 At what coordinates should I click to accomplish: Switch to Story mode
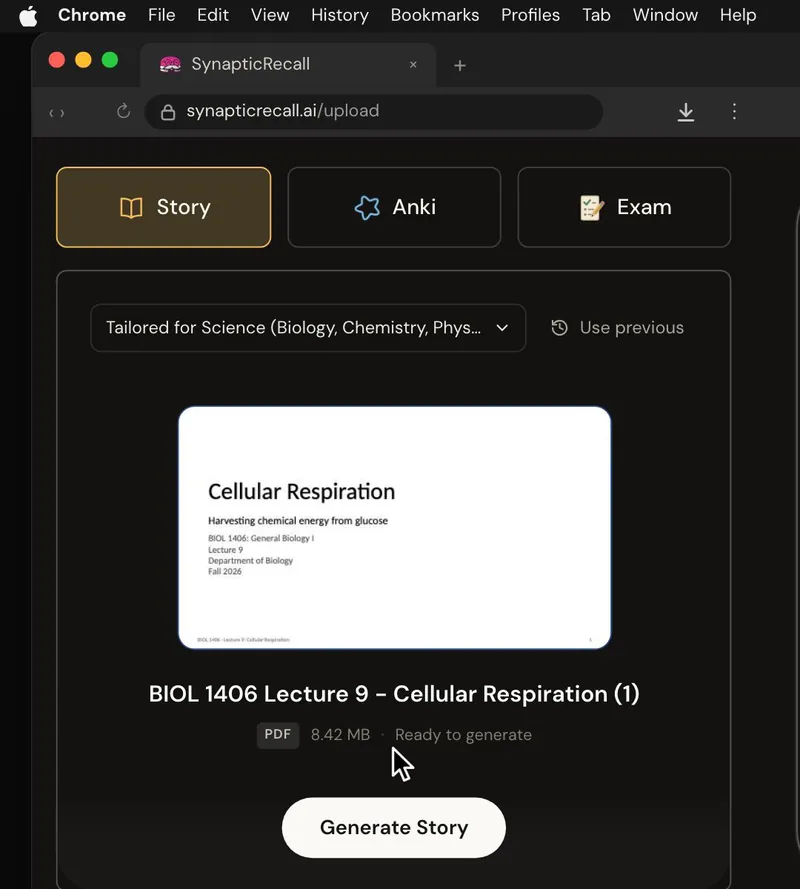click(x=164, y=207)
